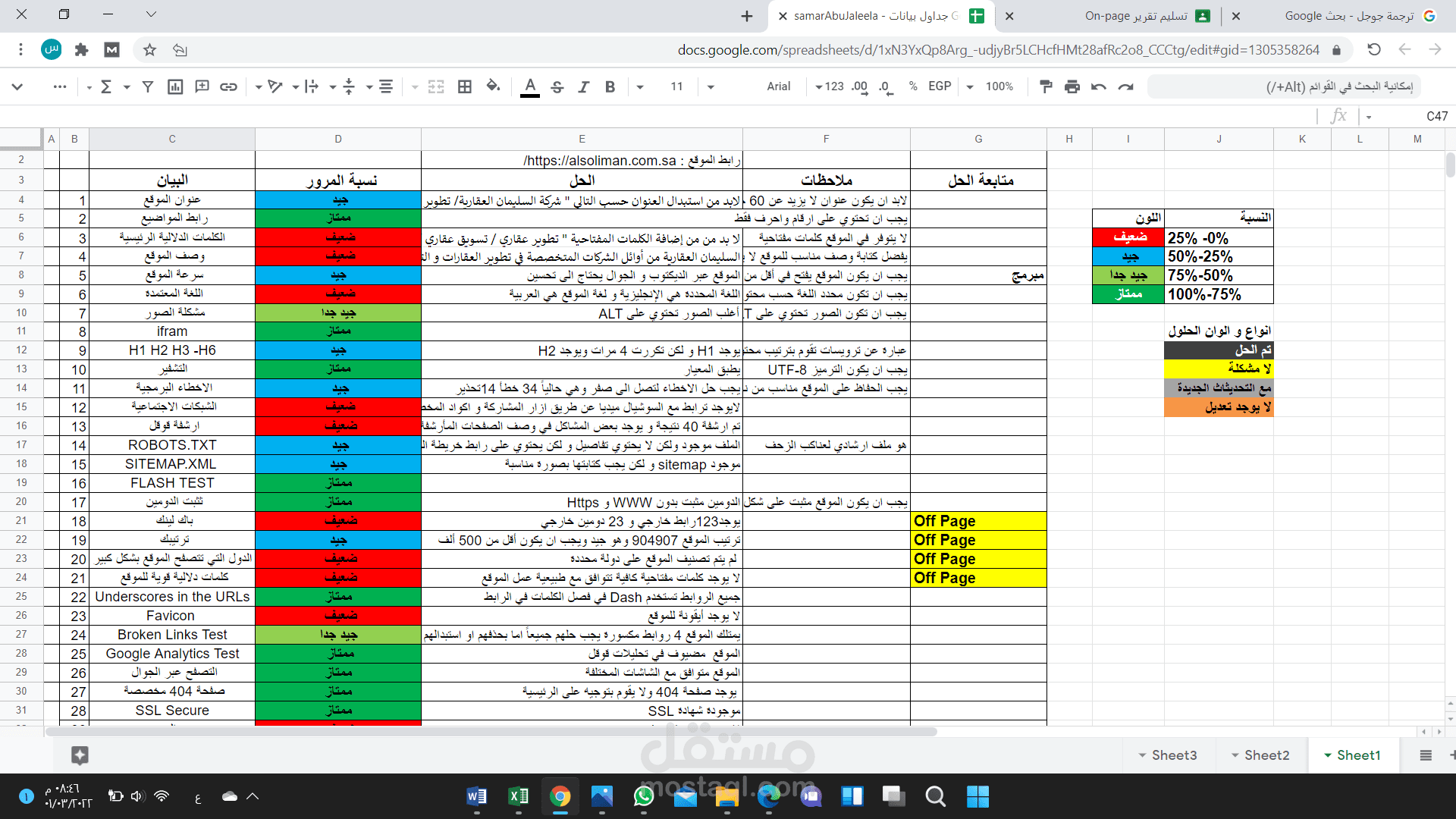Switch to the Sheet2 tab
Screen dimensions: 1456x819
point(1266,755)
